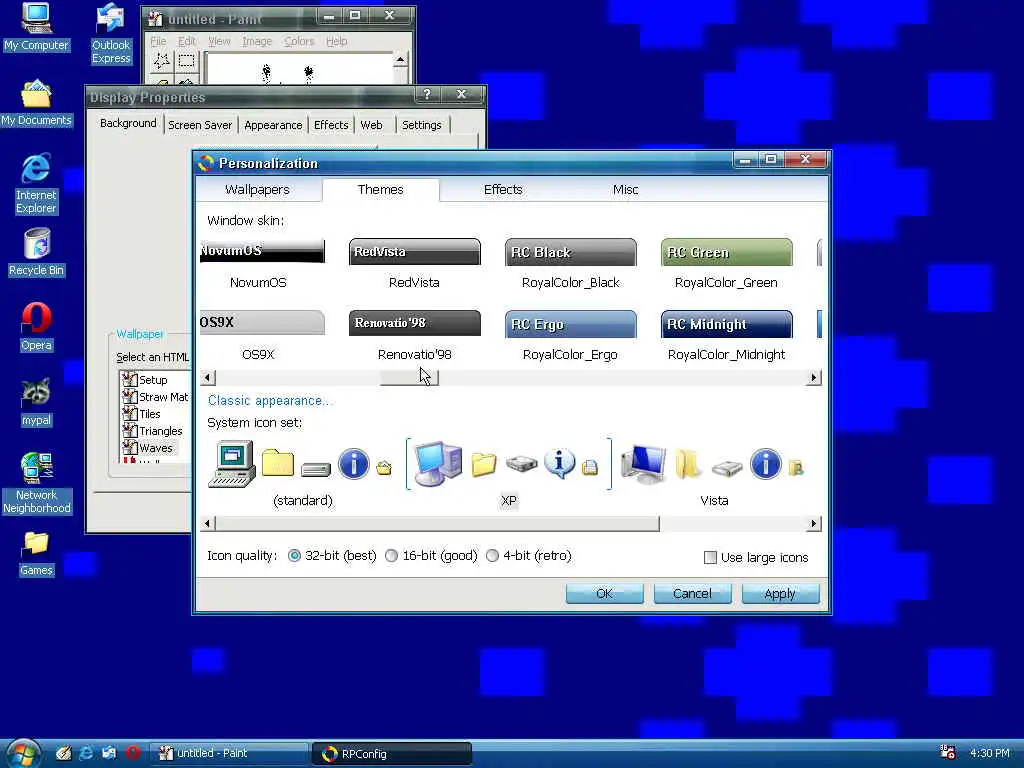Launch Opera from the desktop
This screenshot has width=1024, height=768.
coord(36,327)
